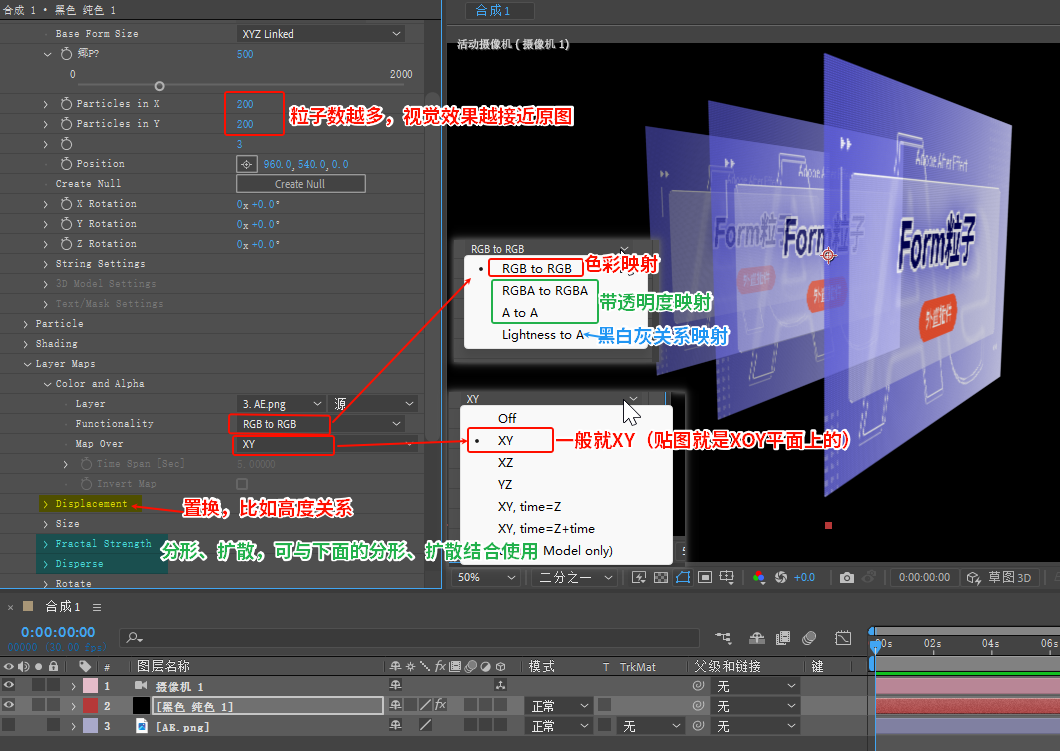The image size is (1060, 751).
Task: Select XZ in Map Over list
Action: click(505, 462)
